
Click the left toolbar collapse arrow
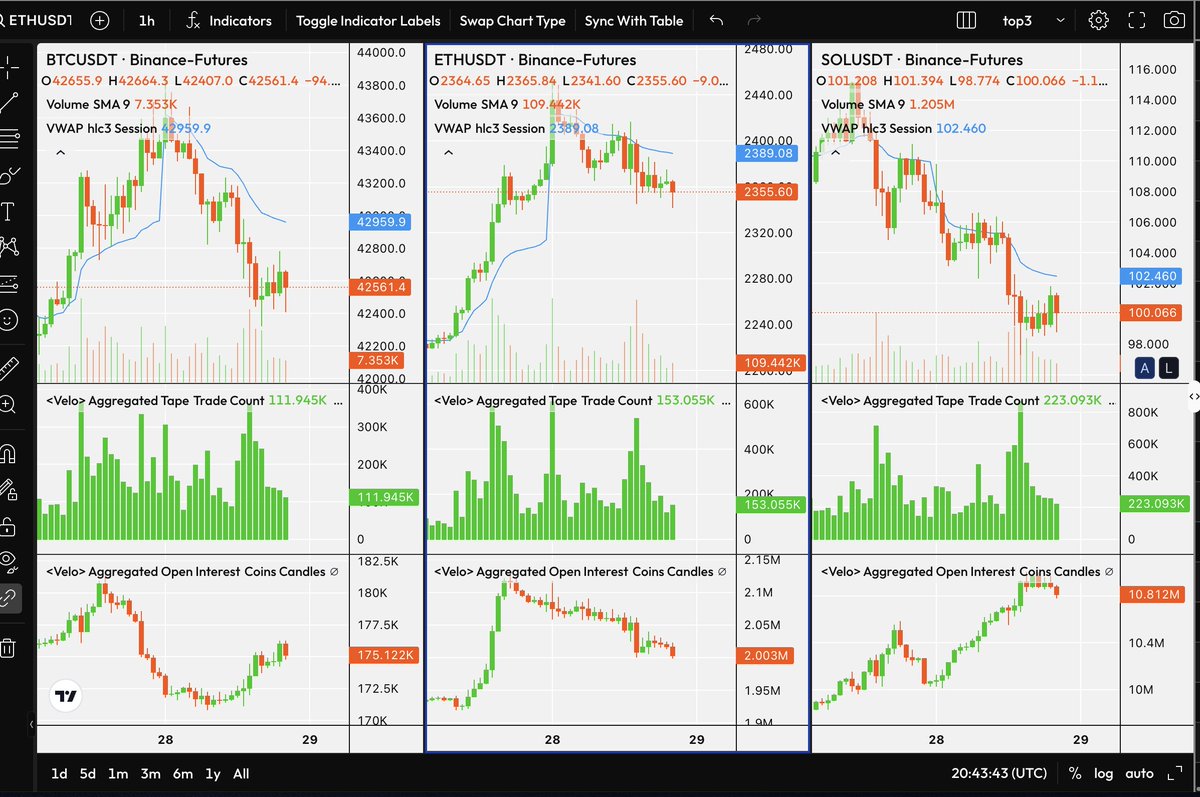(31, 724)
